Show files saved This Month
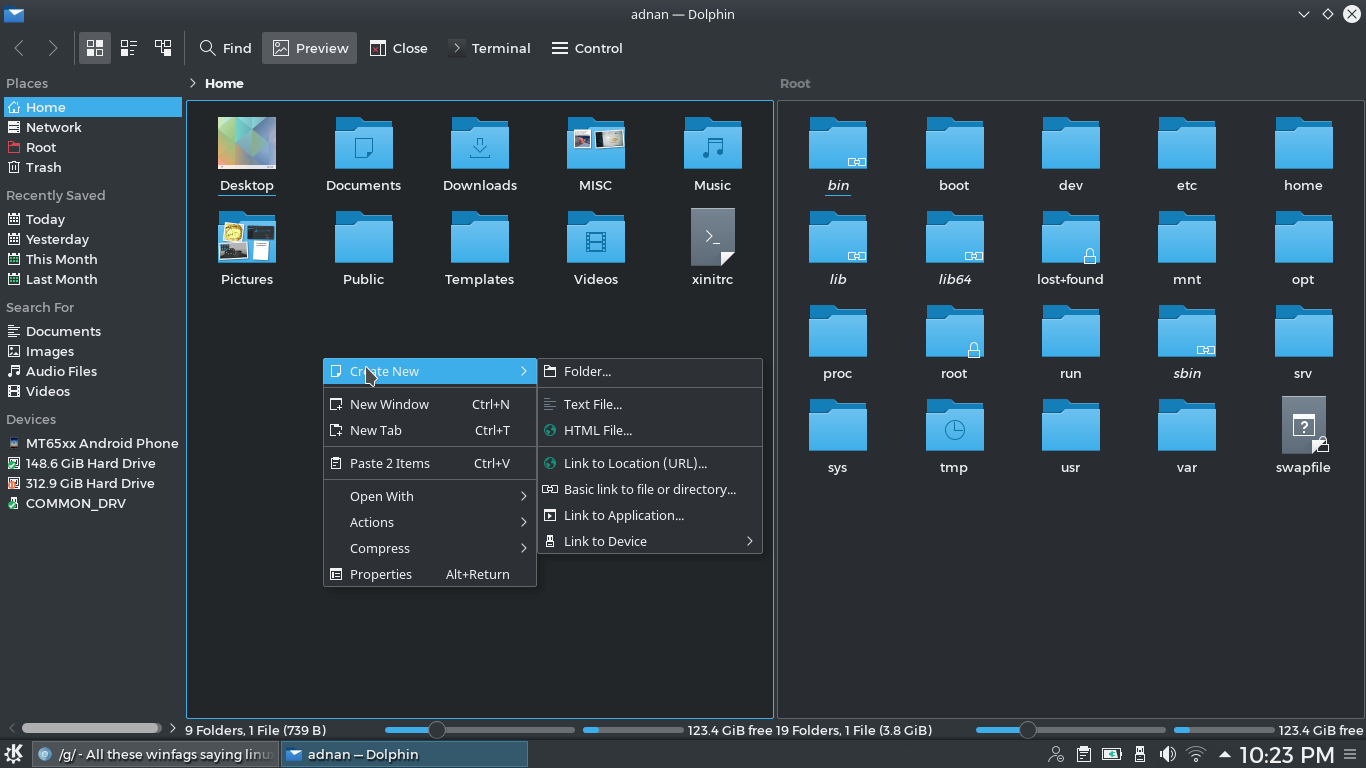This screenshot has width=1366, height=768. coord(92,259)
